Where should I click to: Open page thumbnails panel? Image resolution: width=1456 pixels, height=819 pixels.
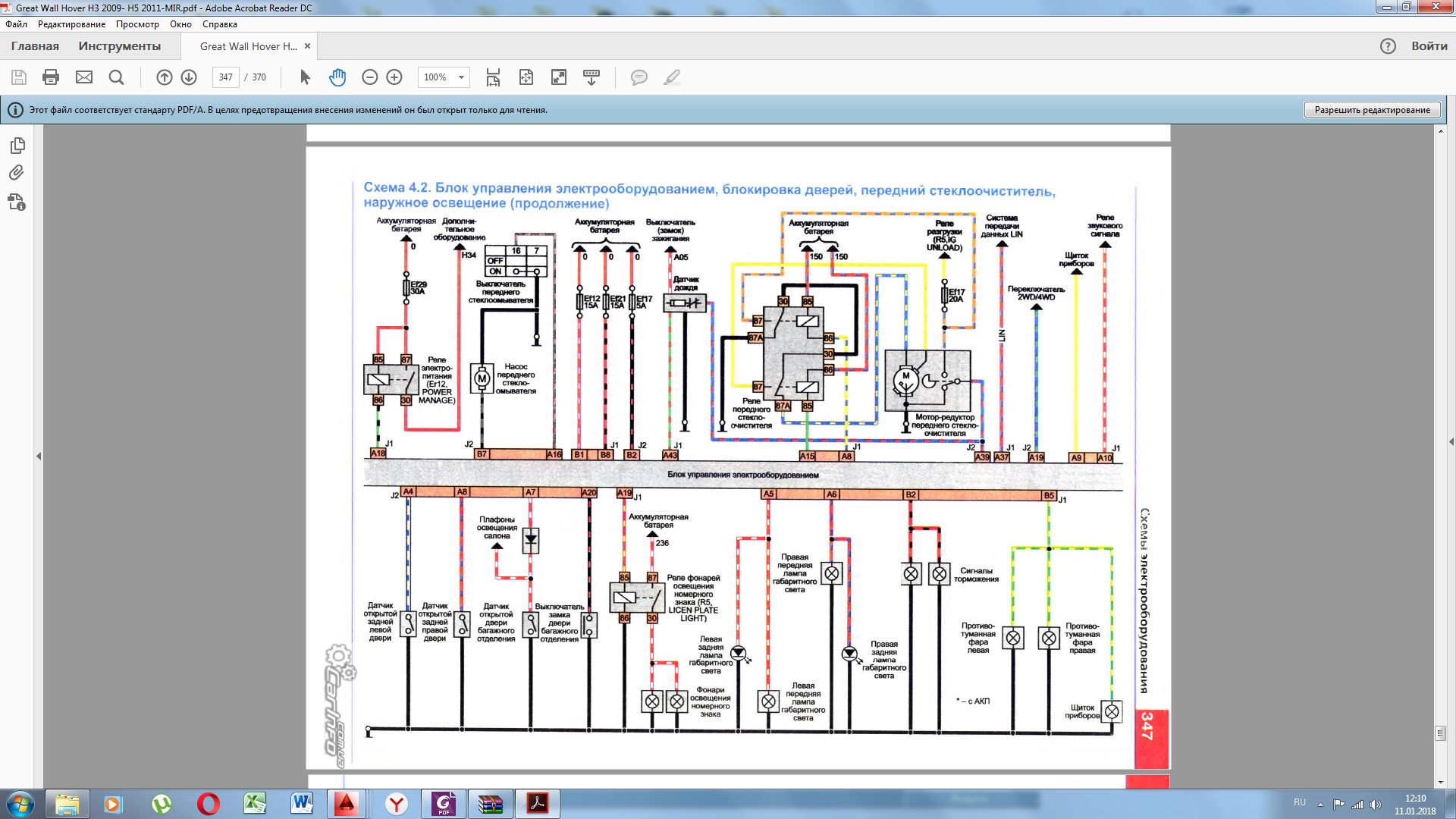tap(17, 145)
